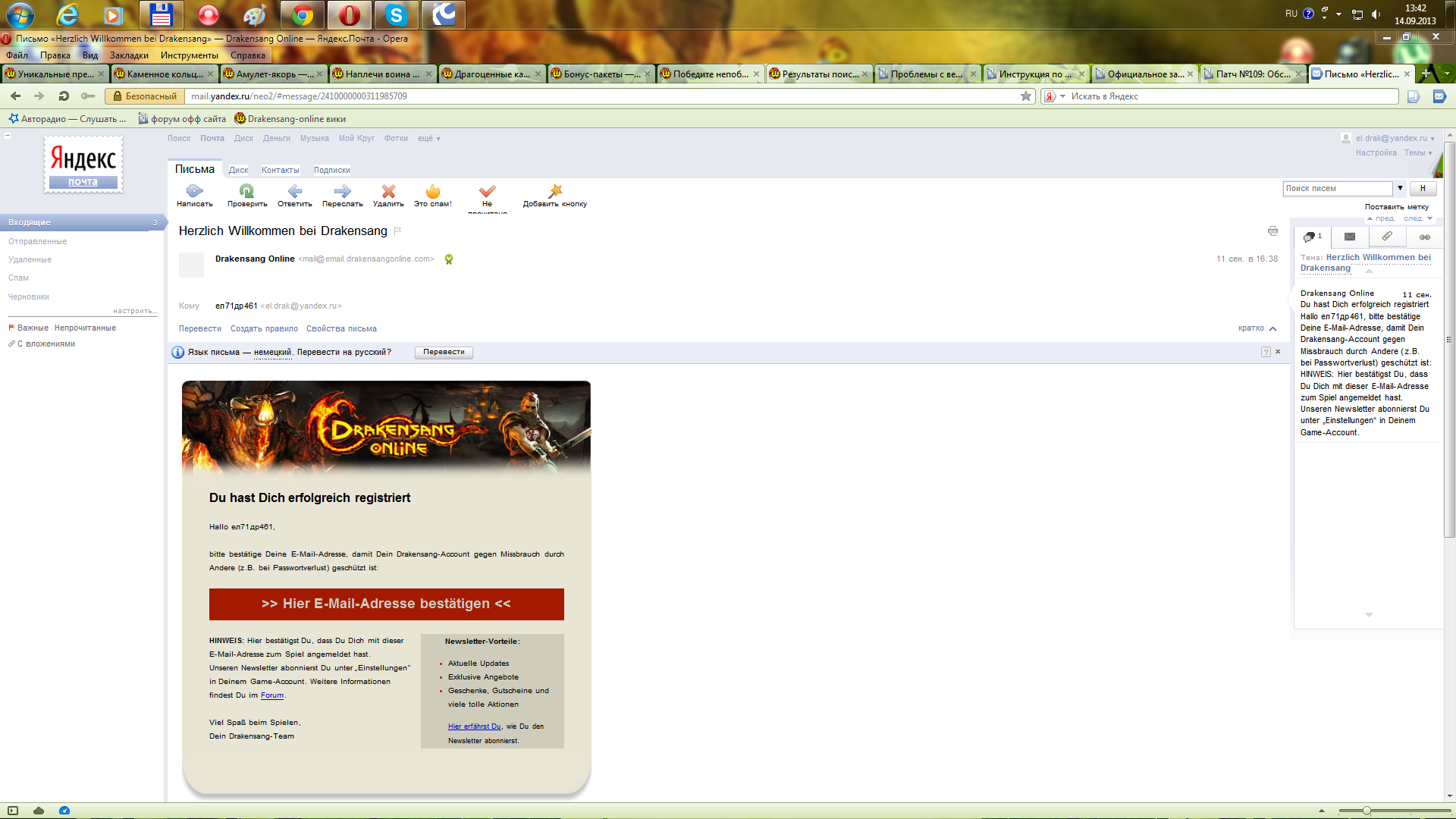Flag the letter next to the subject title
Viewport: 1456px width, 819px height.
point(397,231)
